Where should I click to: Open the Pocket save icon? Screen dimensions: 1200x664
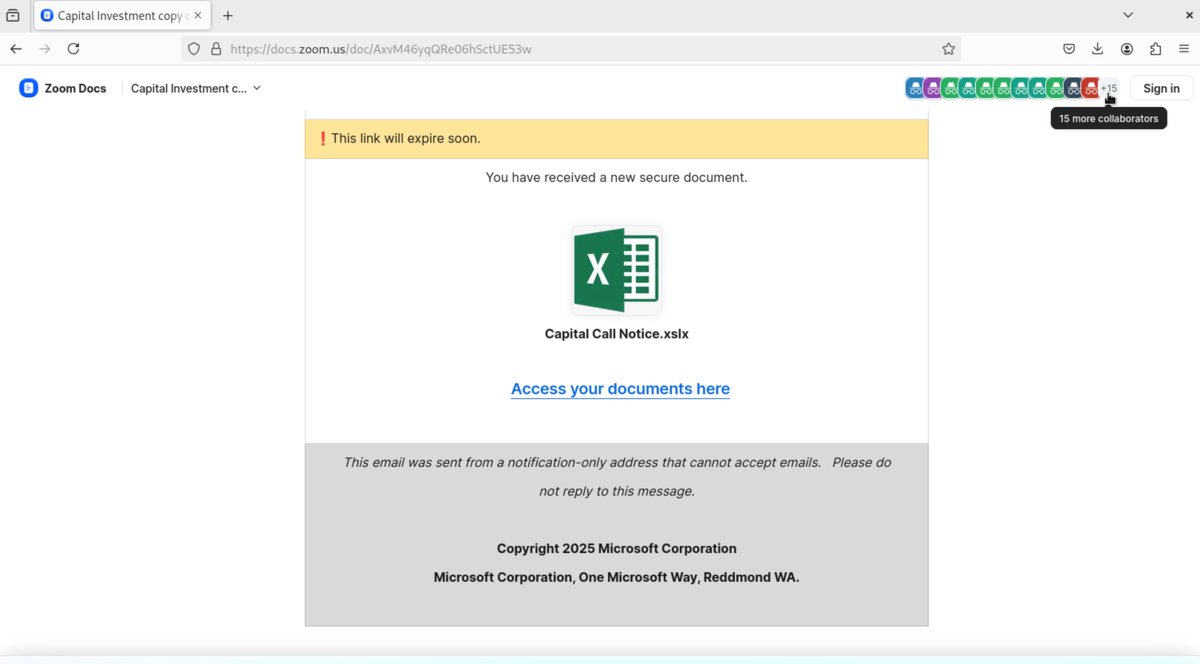click(x=1069, y=49)
